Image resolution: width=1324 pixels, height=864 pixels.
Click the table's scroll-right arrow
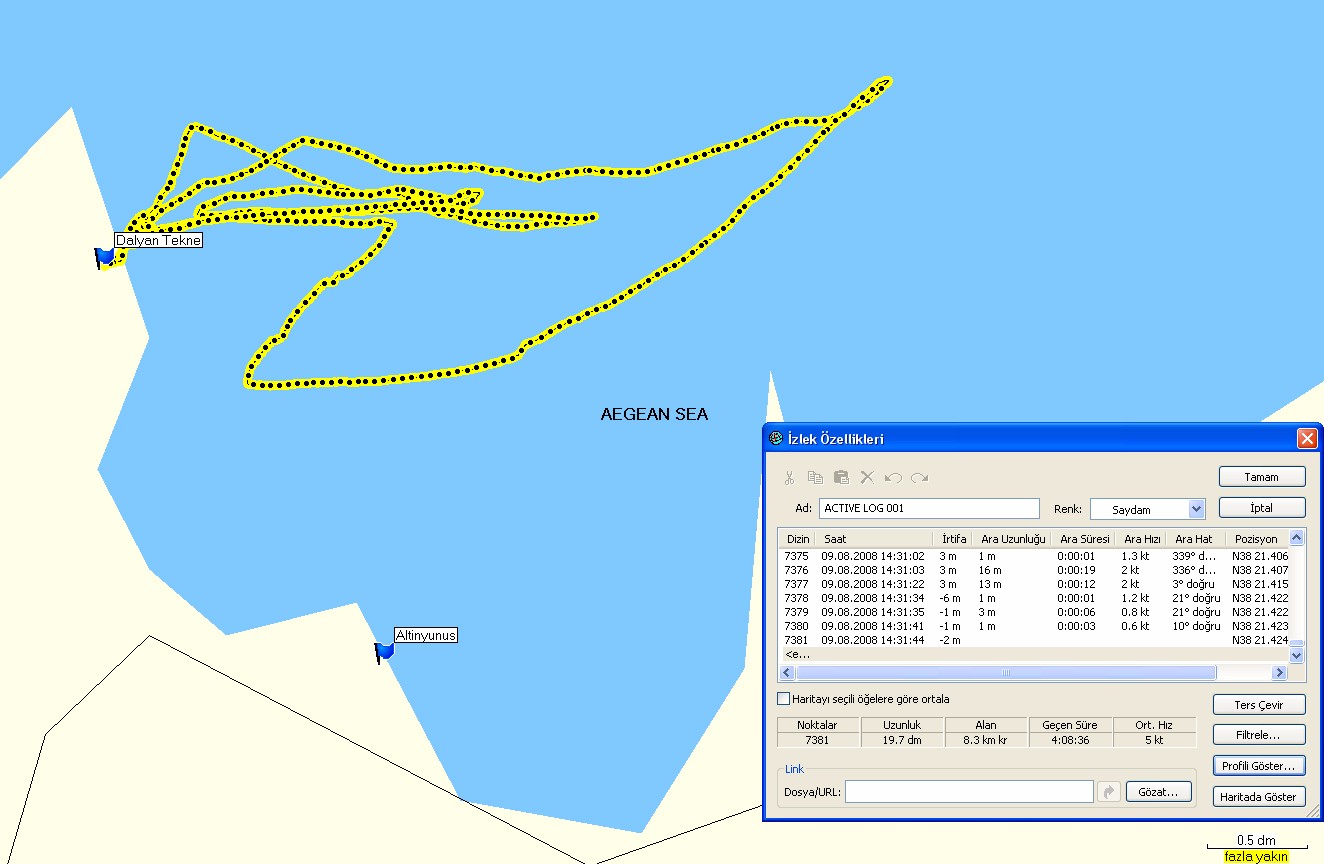pyautogui.click(x=1278, y=673)
